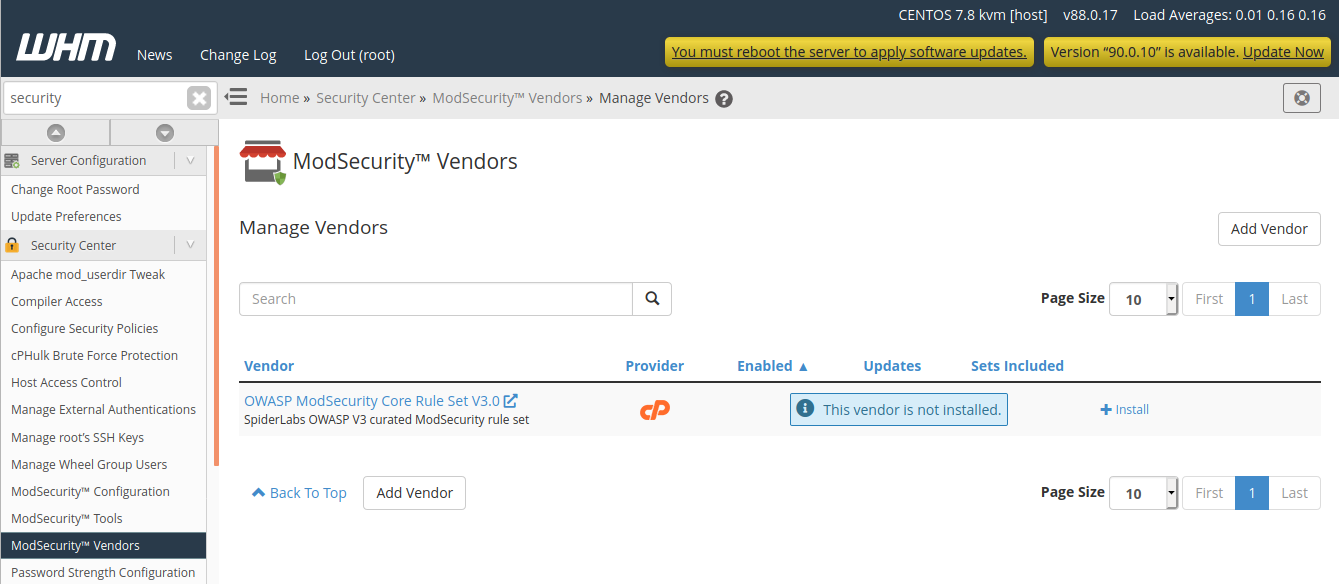The width and height of the screenshot is (1339, 584).
Task: Click the vendor search magnifier button
Action: (x=652, y=299)
